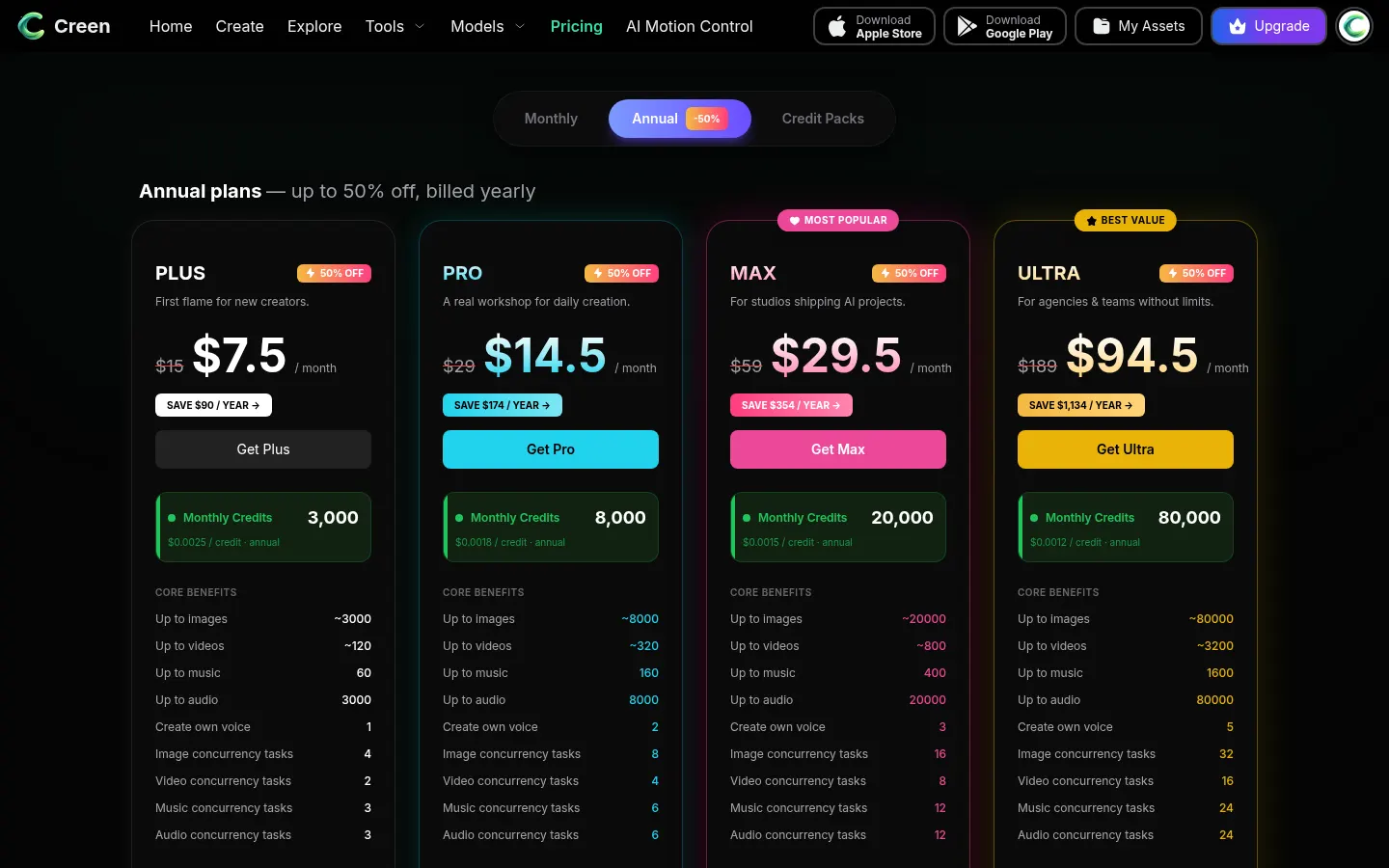Go to the Home page
Viewport: 1389px width, 868px height.
(x=171, y=26)
